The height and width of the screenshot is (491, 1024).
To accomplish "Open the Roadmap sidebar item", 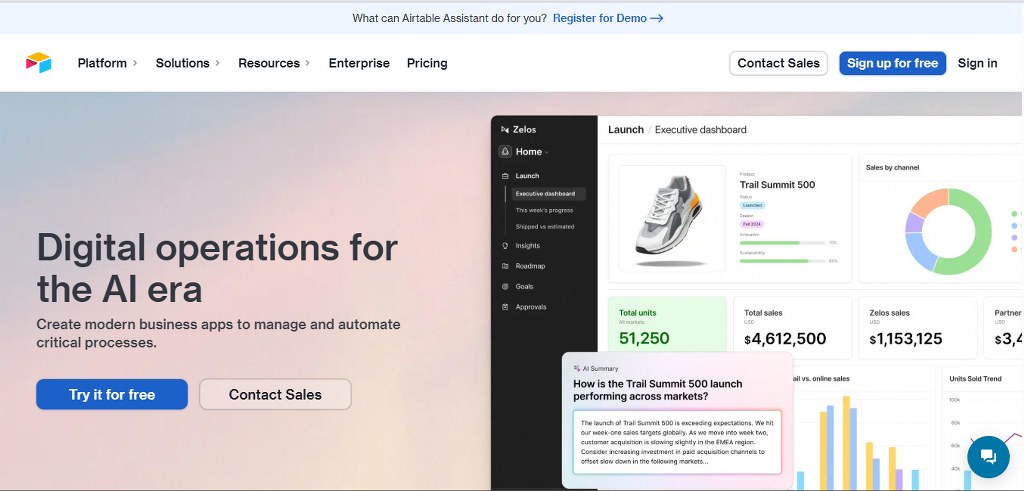I will 530,266.
